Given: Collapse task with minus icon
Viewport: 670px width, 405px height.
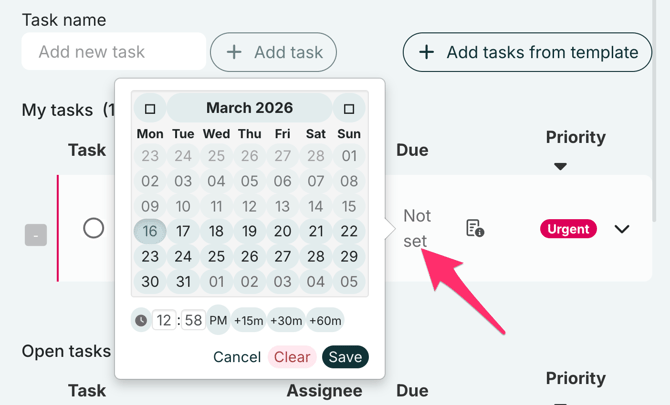Looking at the screenshot, I should (x=36, y=235).
